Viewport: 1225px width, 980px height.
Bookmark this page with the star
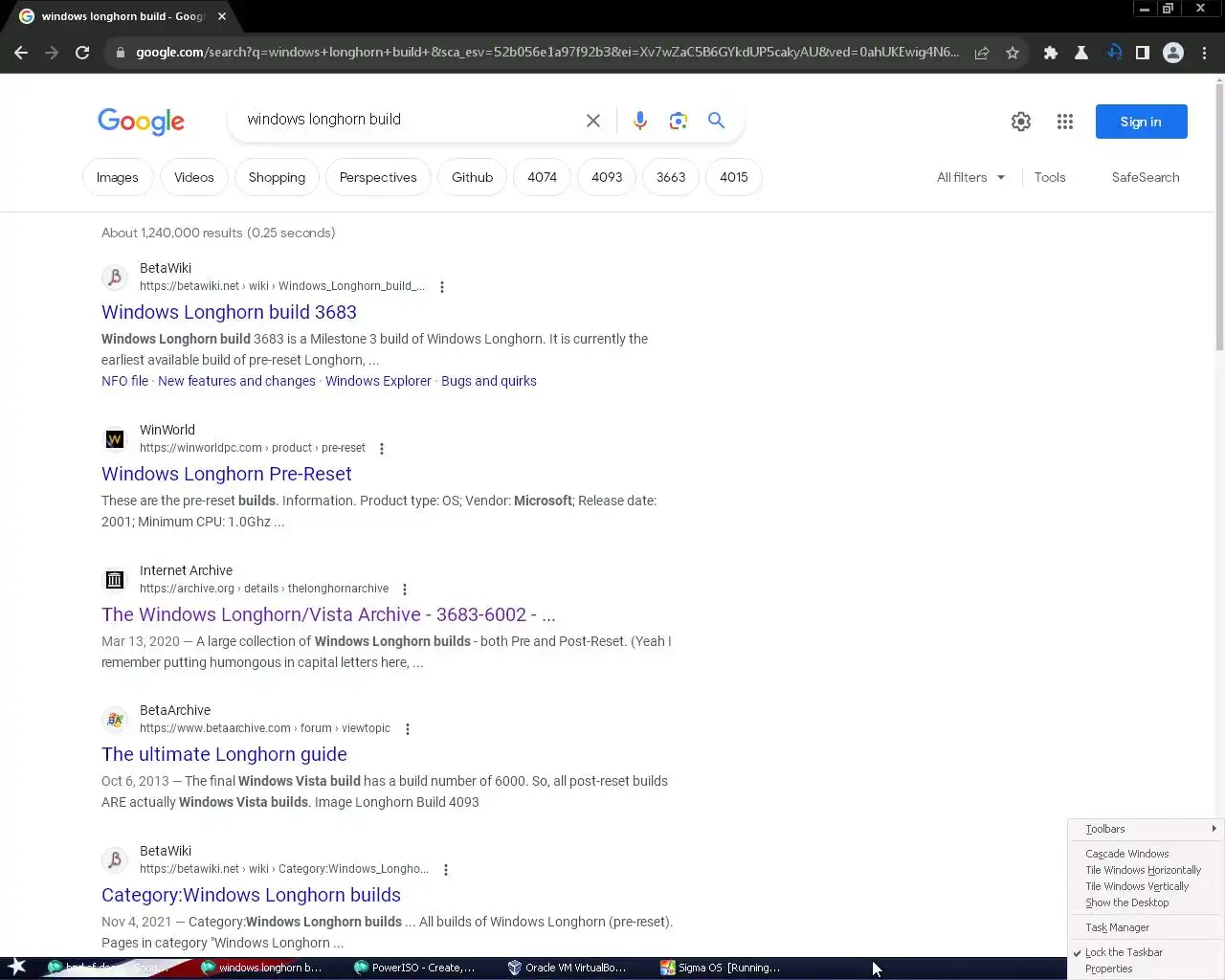1013,53
